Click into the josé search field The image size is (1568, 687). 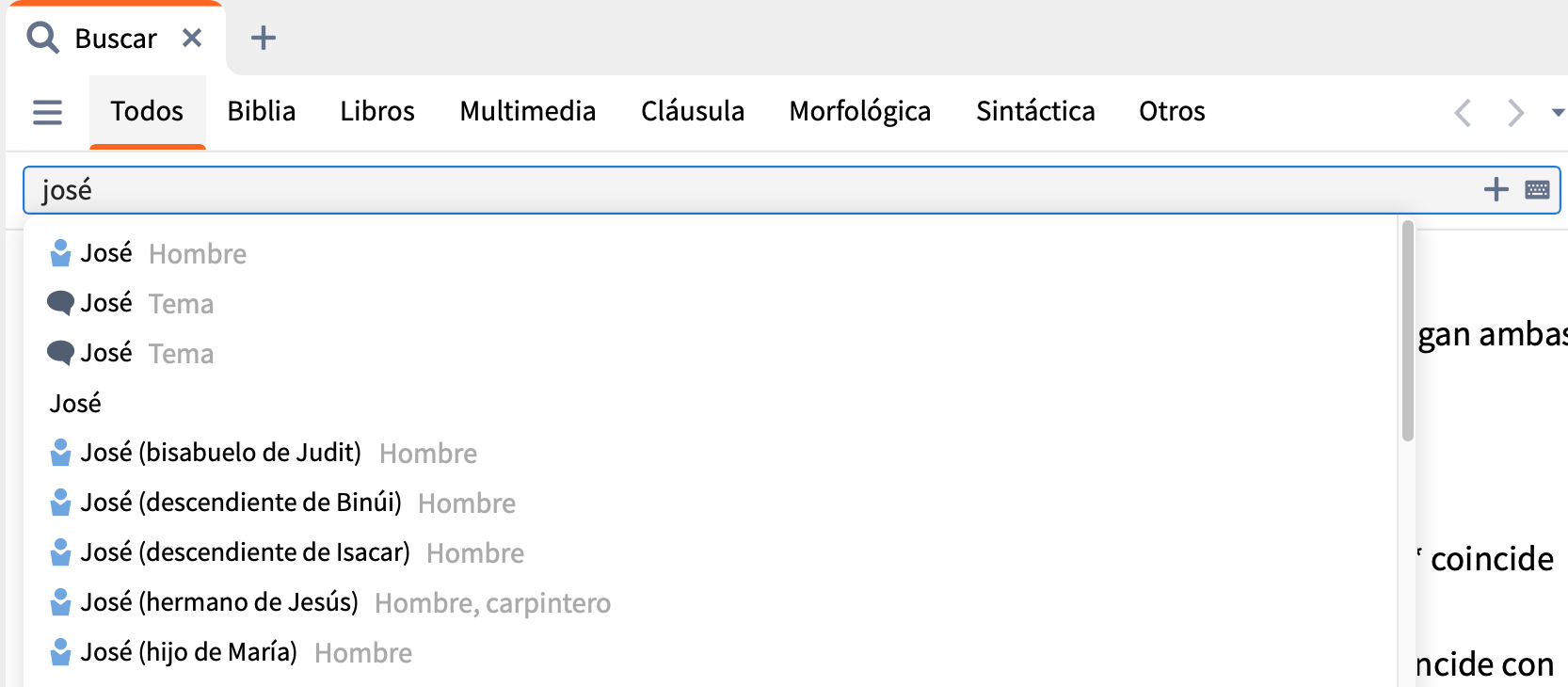753,190
